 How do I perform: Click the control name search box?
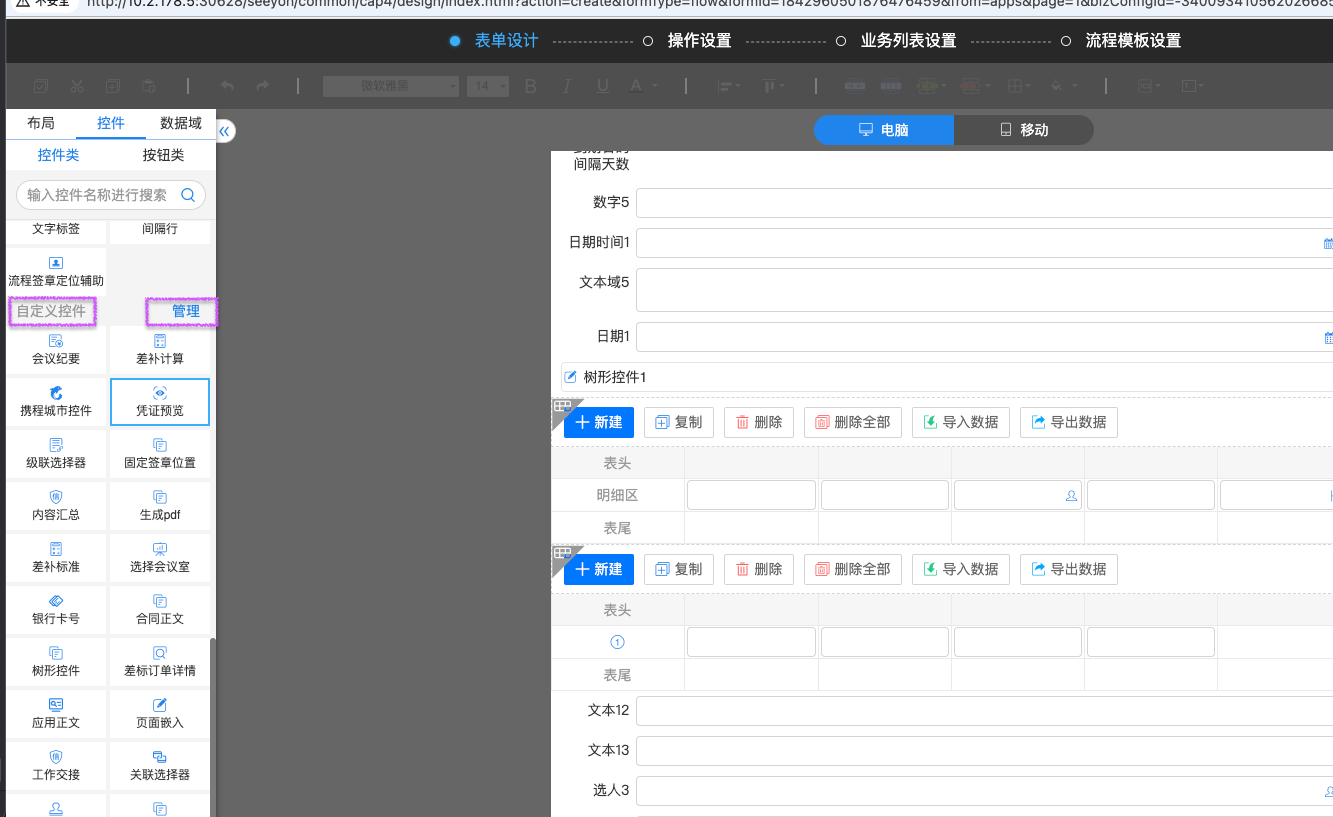[98, 195]
